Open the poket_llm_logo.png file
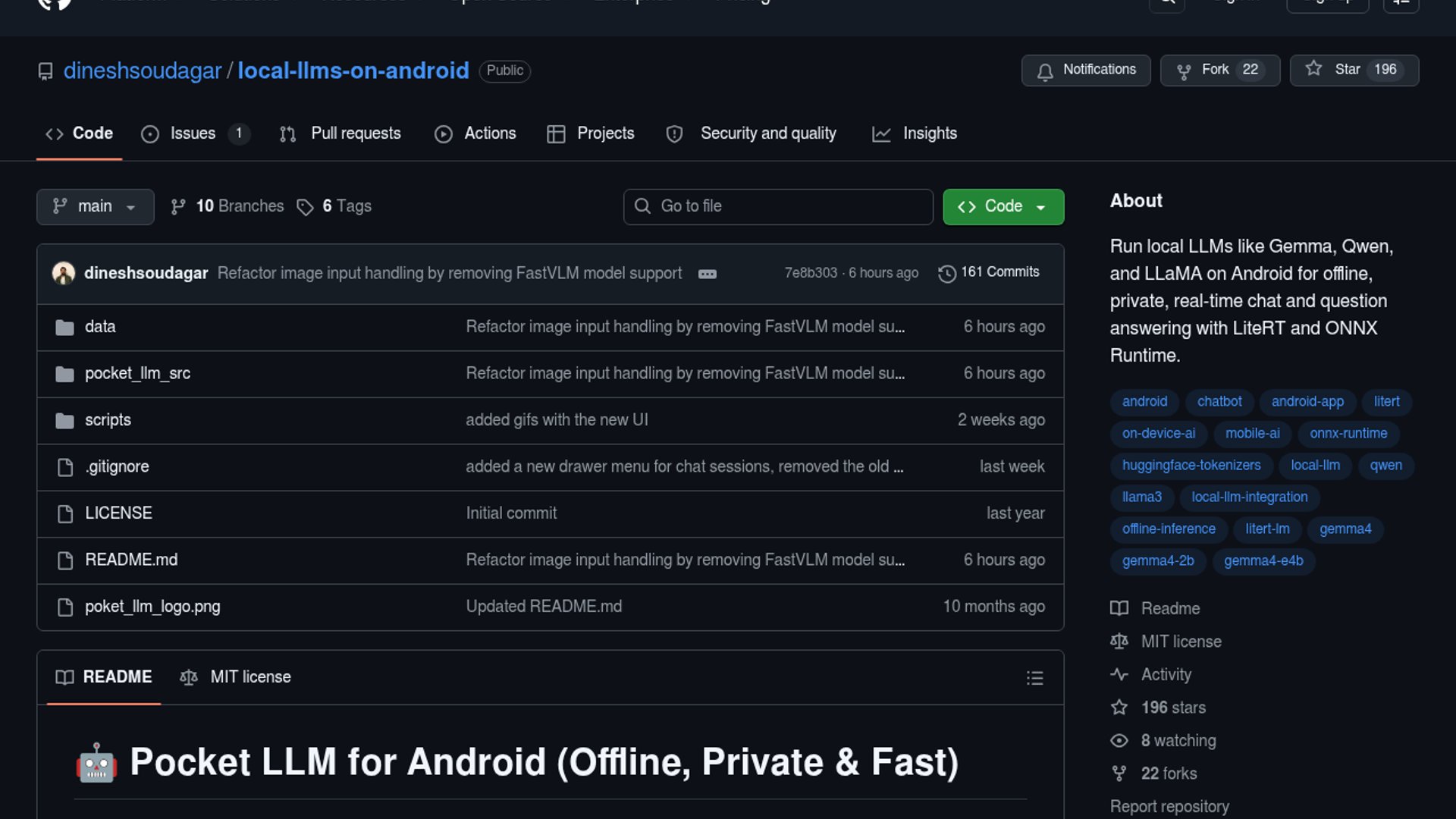Image resolution: width=1456 pixels, height=819 pixels. pos(152,607)
